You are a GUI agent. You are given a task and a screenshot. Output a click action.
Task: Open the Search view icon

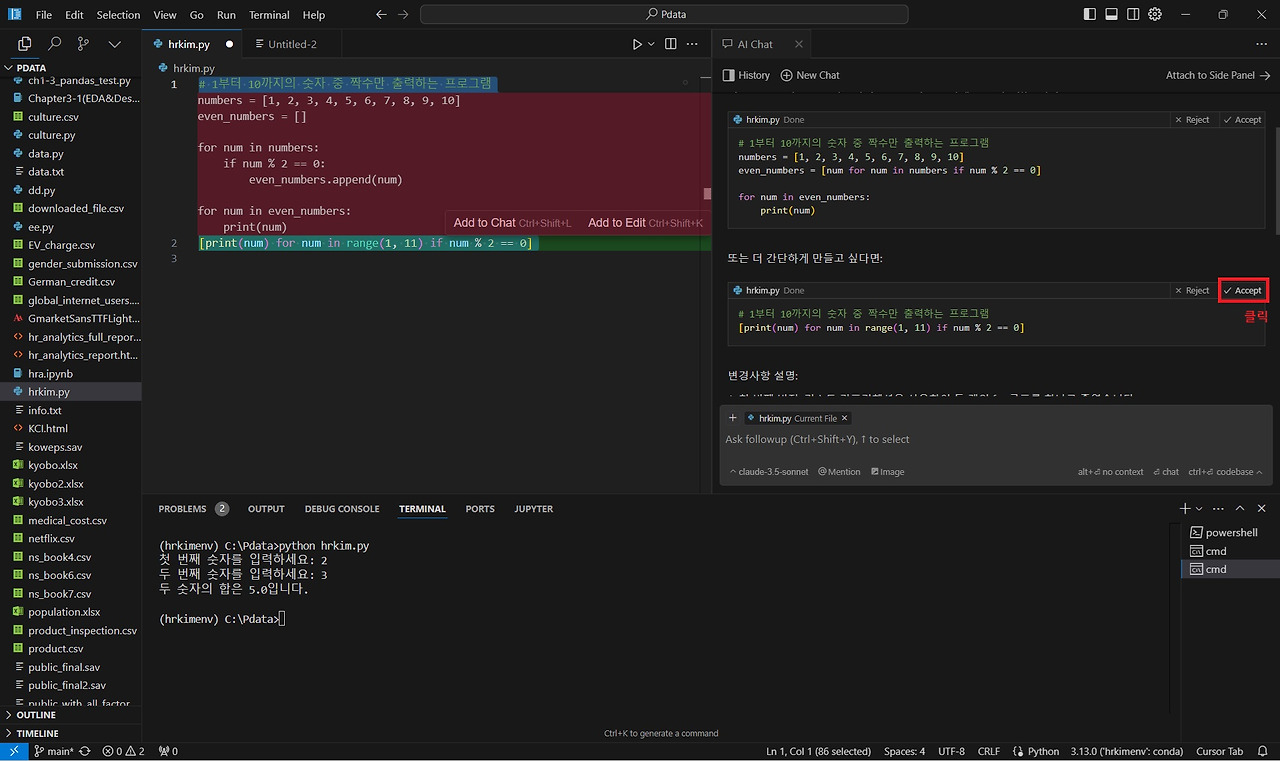point(55,44)
